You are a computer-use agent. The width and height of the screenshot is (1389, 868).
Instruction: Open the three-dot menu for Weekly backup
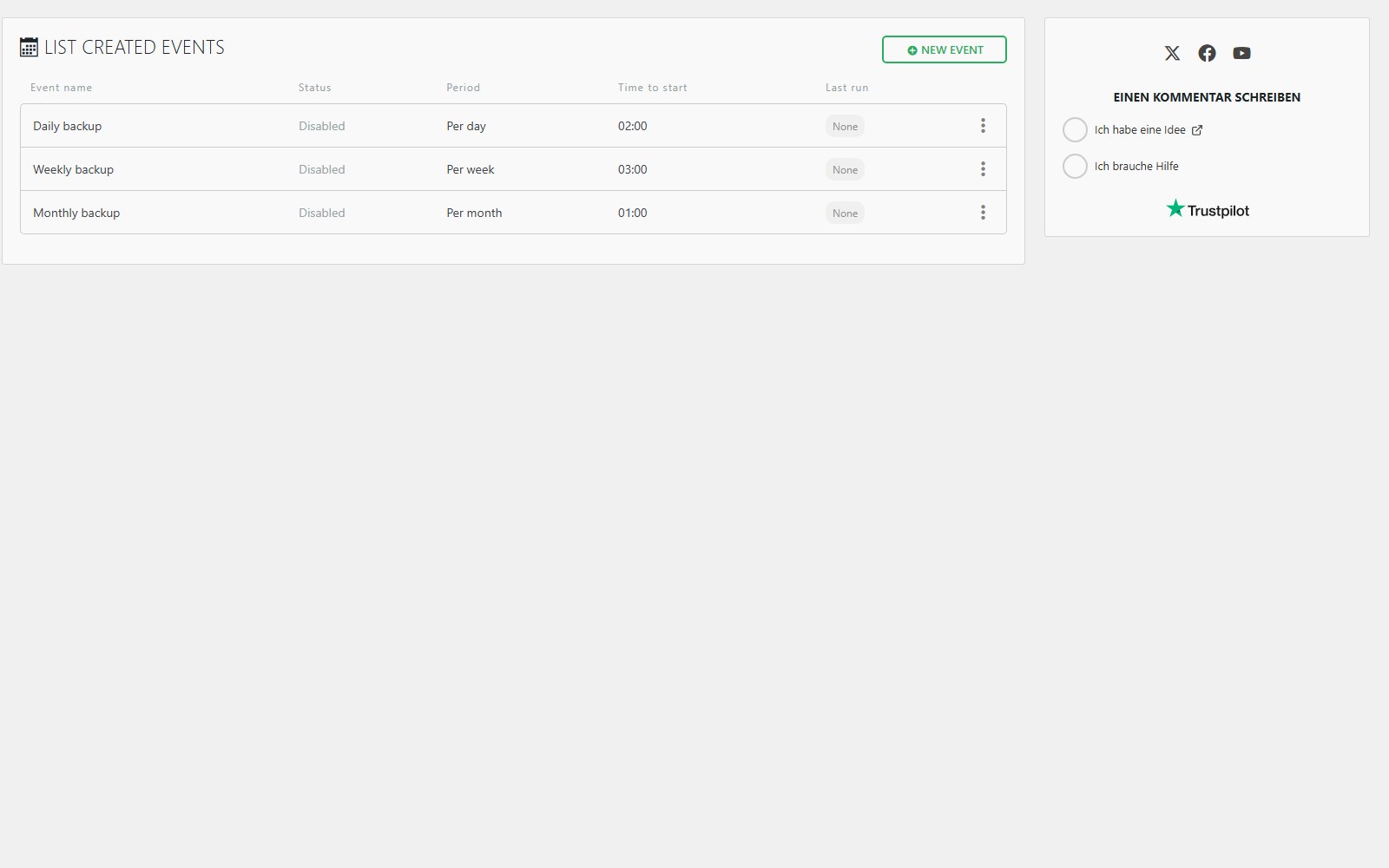point(983,169)
